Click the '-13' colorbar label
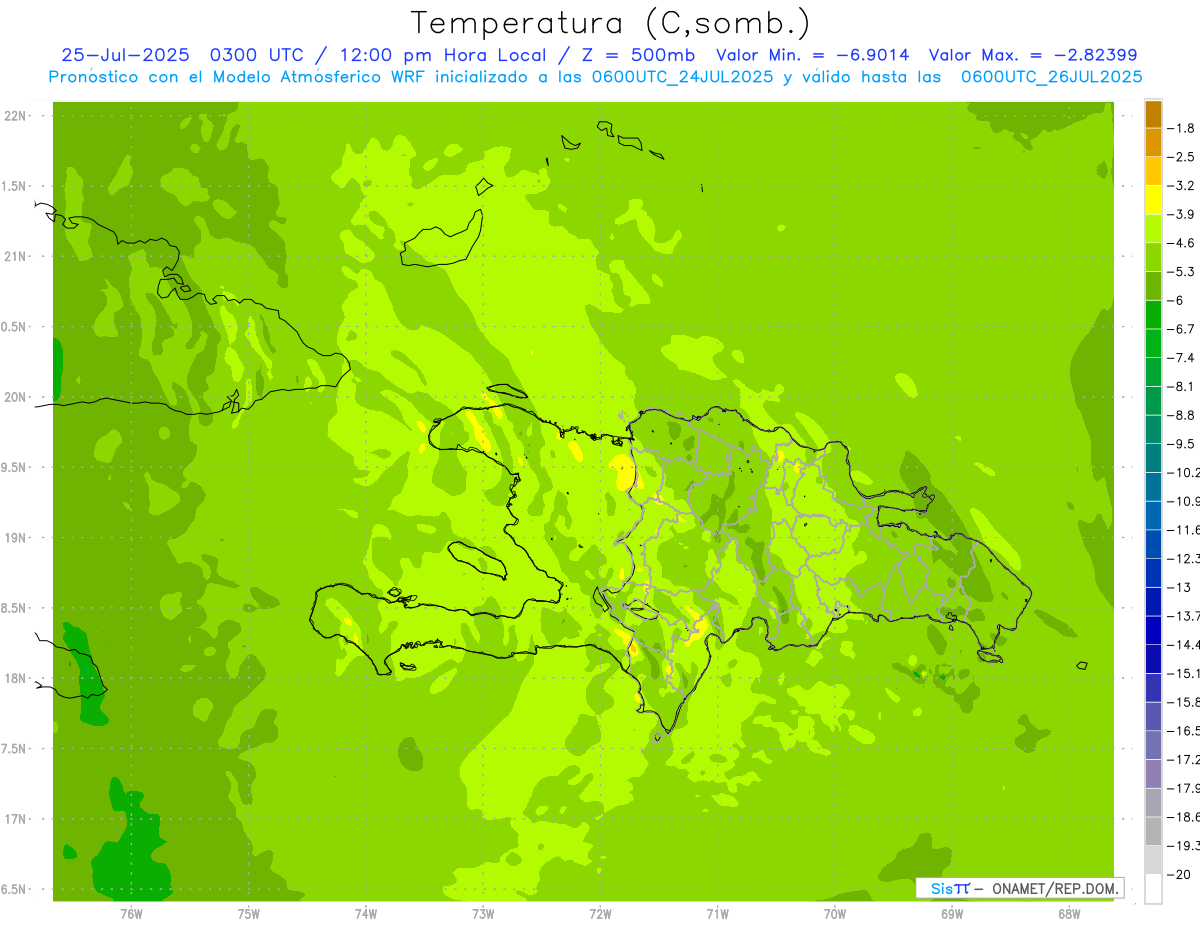Screen dimensions: 1200x927 1180,587
